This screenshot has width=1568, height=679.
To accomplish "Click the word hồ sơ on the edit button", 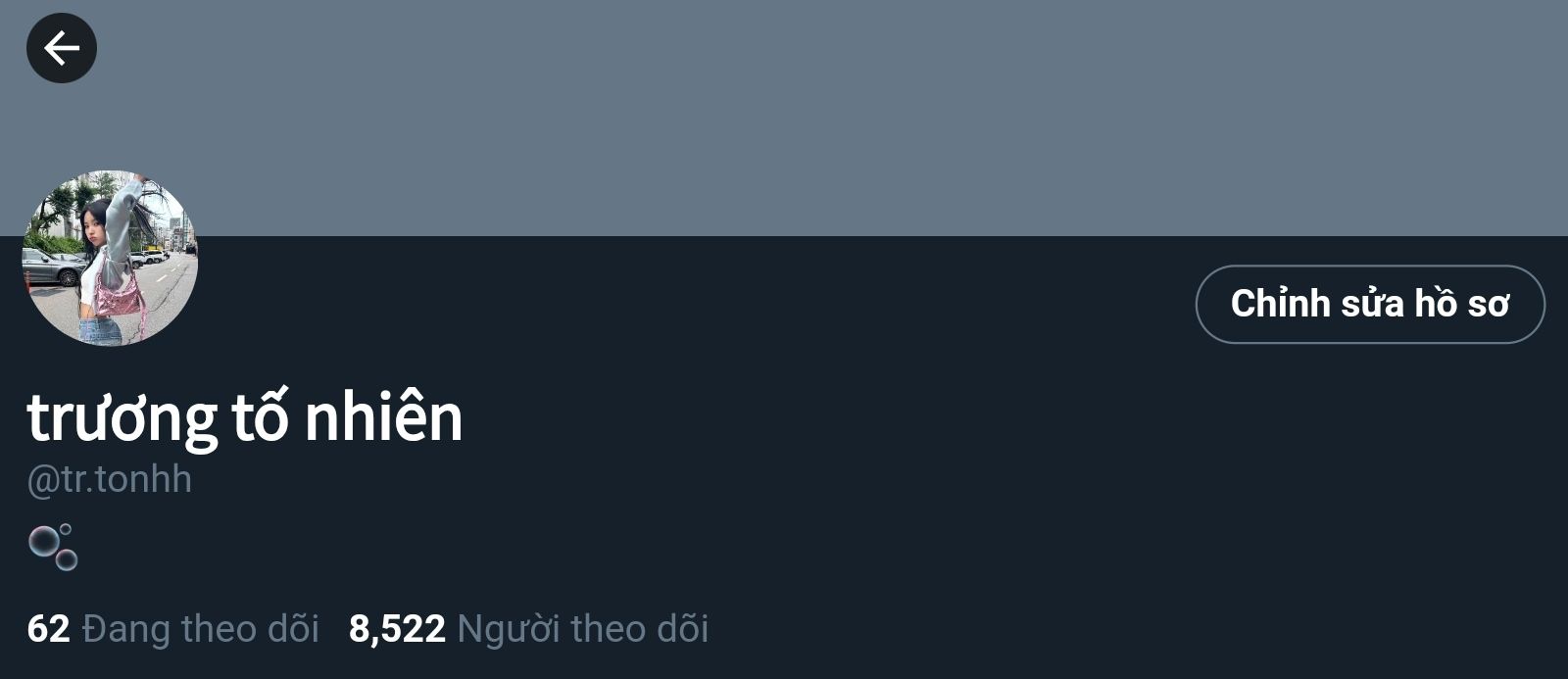I will click(x=1461, y=304).
